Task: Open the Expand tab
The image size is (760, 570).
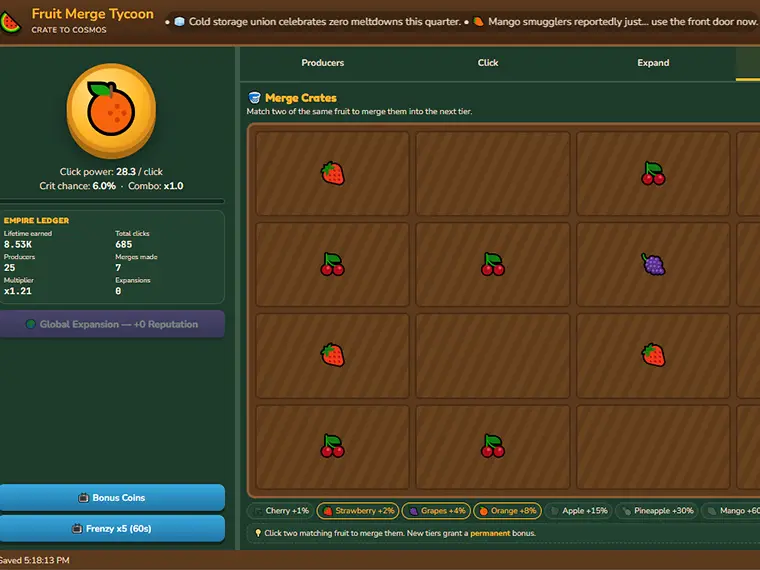Action: pyautogui.click(x=653, y=63)
